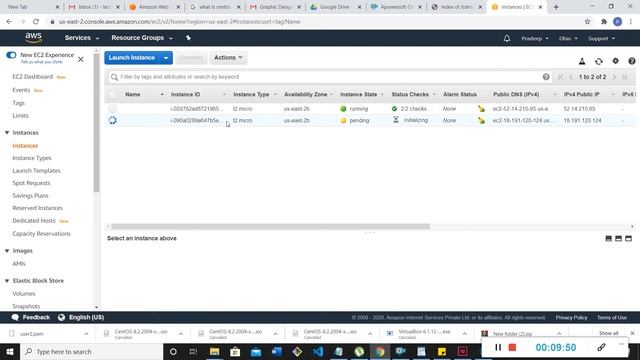The width and height of the screenshot is (640, 360).
Task: Open the Services menu
Action: pyautogui.click(x=82, y=38)
